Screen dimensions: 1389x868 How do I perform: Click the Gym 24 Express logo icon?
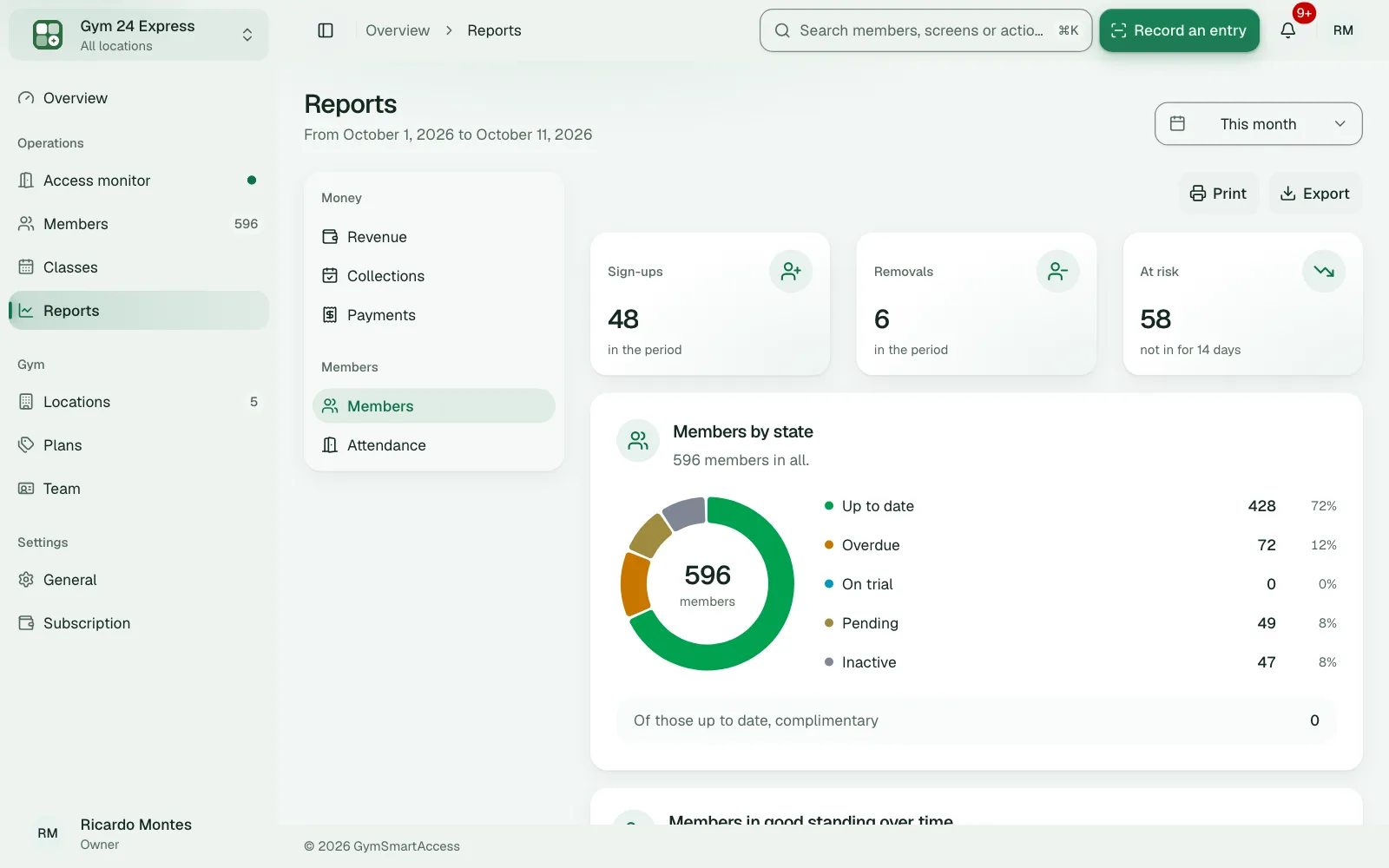coord(48,35)
